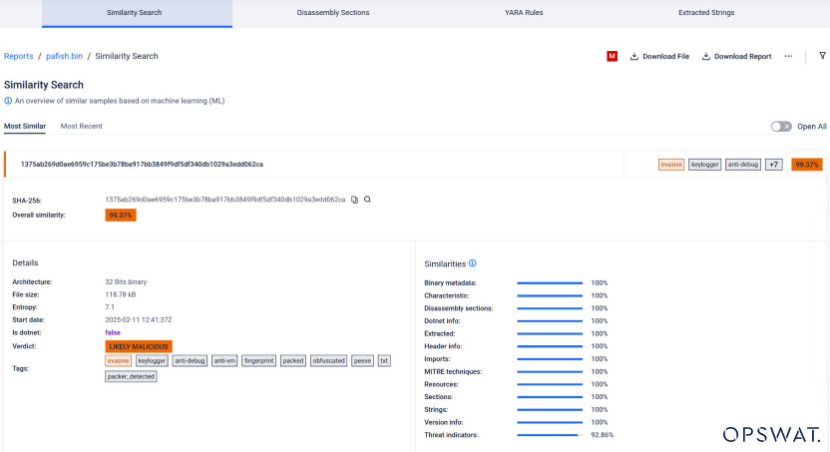Viewport: 830px width, 452px height.
Task: Click the Overall similarity 99.37% badge
Action: (x=121, y=215)
